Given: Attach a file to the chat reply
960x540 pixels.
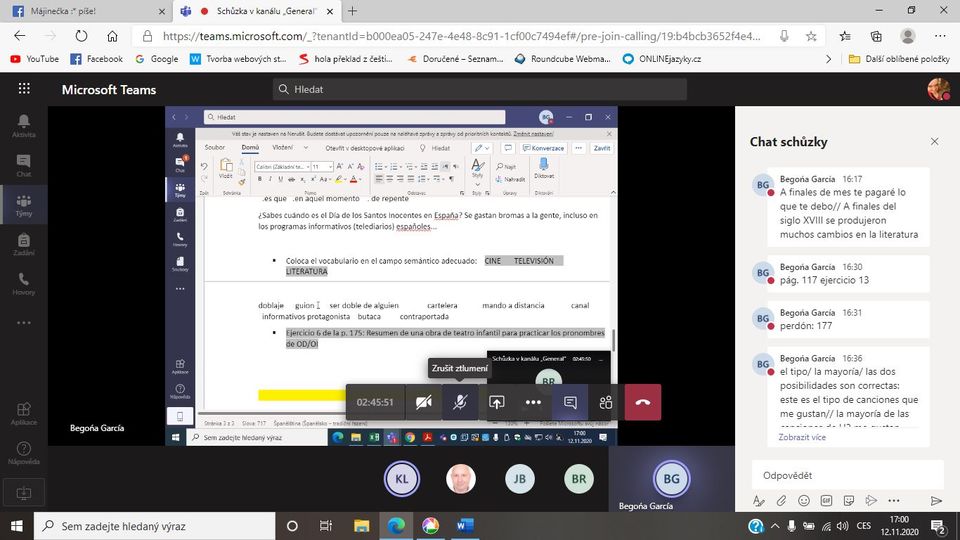Looking at the screenshot, I should point(782,501).
